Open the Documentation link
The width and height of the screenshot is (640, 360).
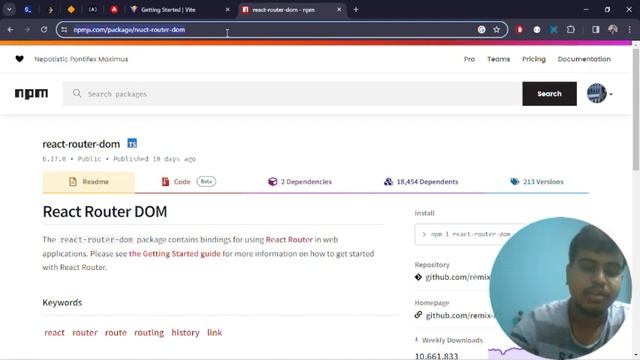point(584,59)
